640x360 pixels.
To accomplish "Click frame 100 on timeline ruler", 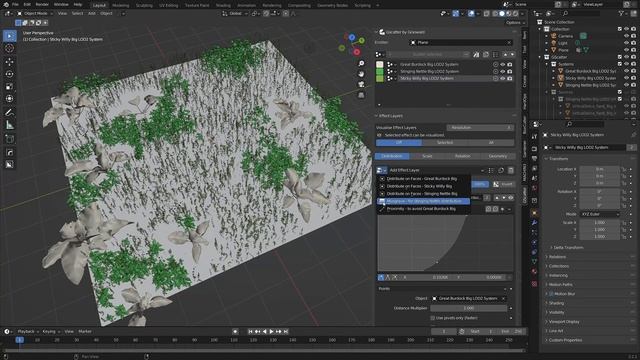I will [x=214, y=340].
